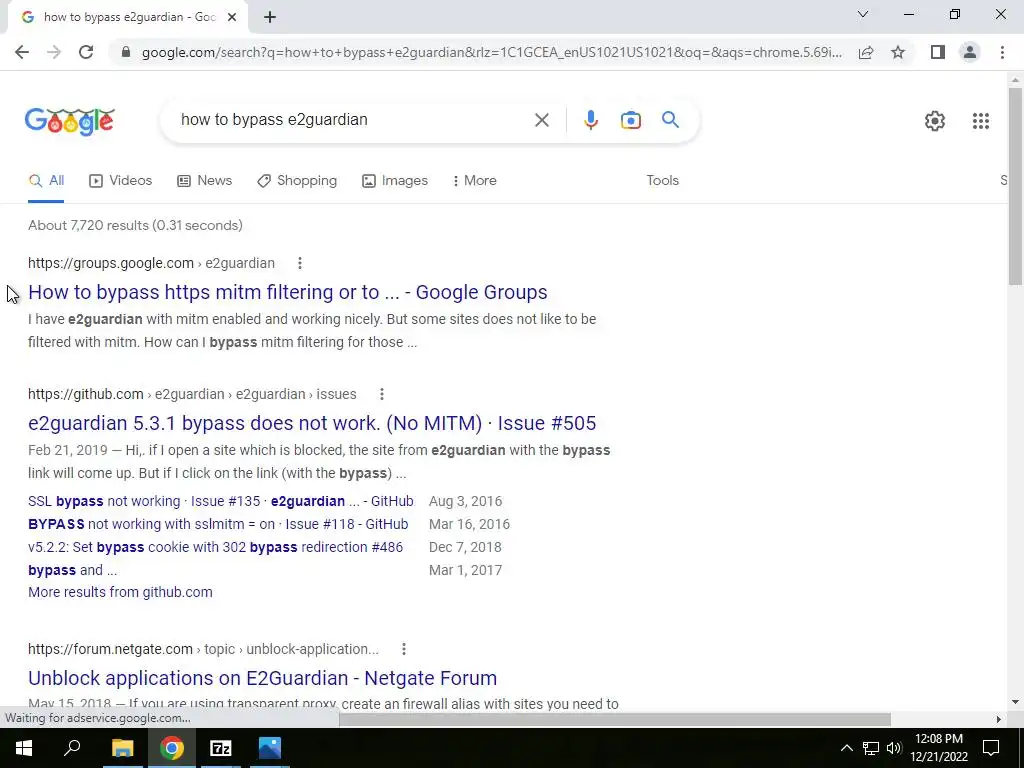Click the magnifier search button
This screenshot has width=1024, height=768.
[x=670, y=120]
